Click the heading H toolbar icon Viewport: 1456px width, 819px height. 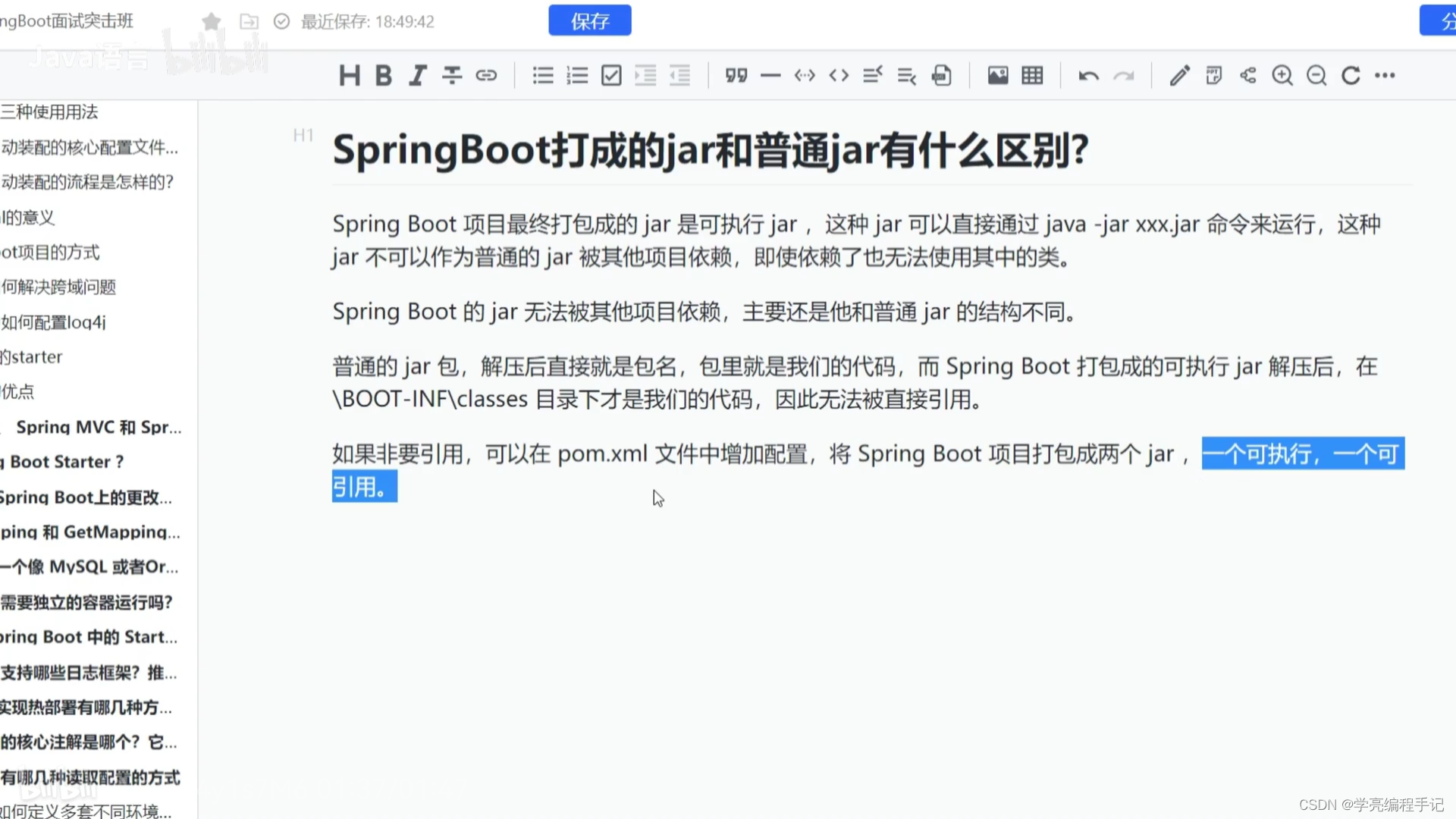pos(350,75)
